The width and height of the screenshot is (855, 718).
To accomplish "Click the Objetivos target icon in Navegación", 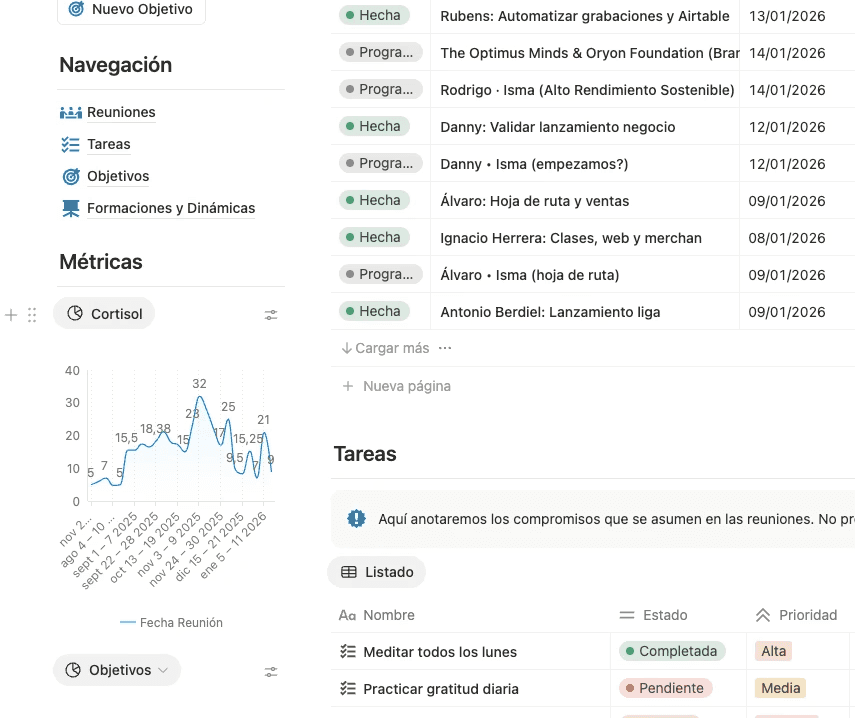I will 71,177.
